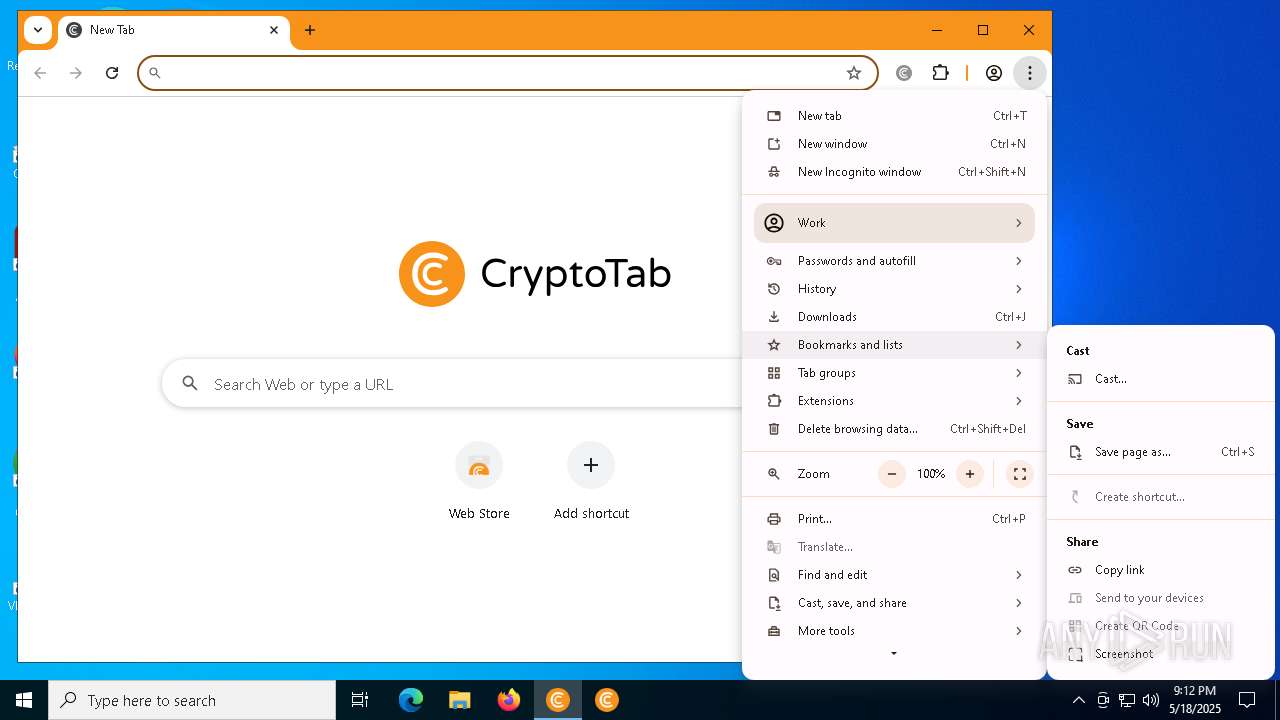Viewport: 1280px width, 720px height.
Task: Bookmark this tab with the star icon
Action: point(854,73)
